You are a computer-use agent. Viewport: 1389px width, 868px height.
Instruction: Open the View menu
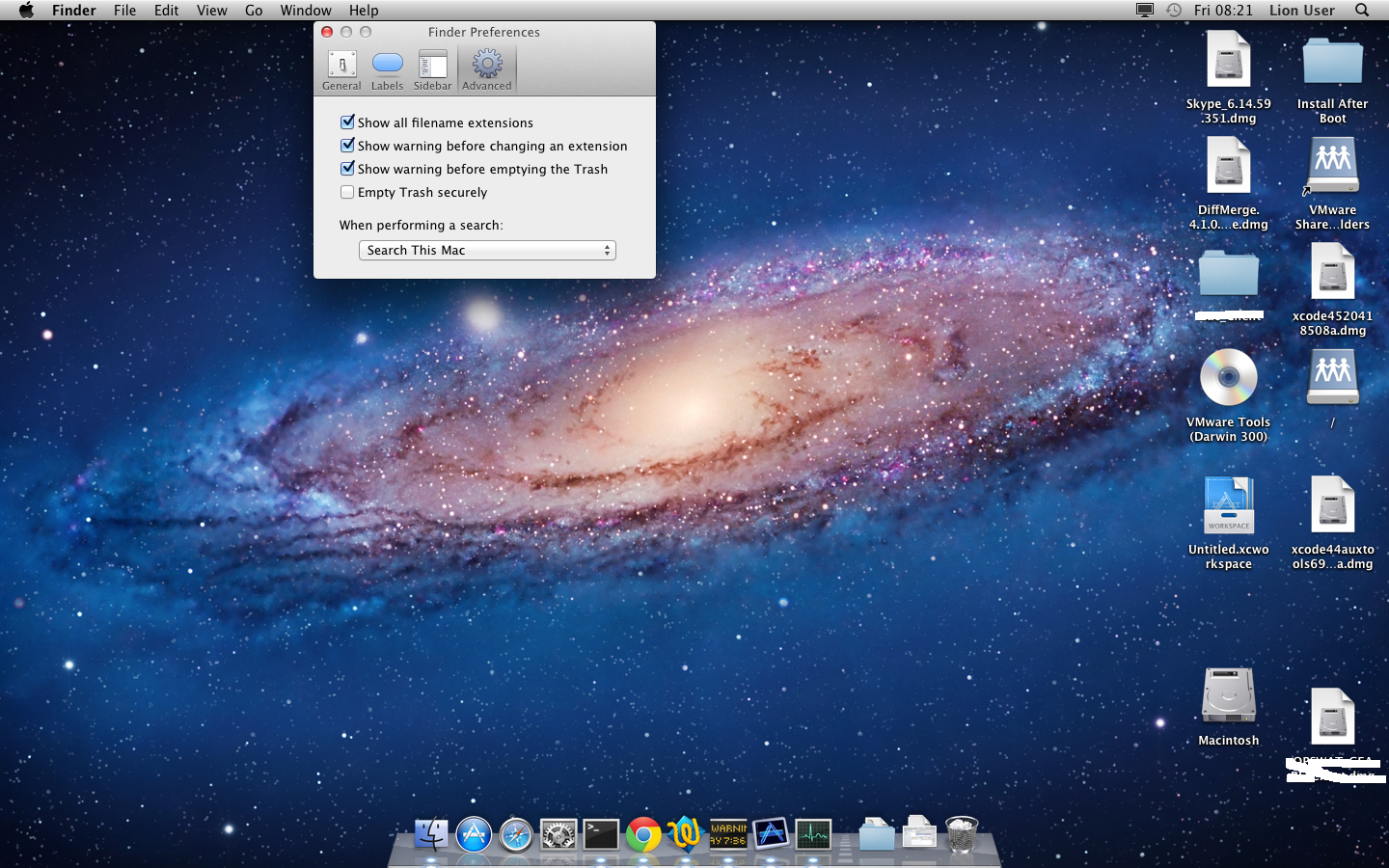tap(211, 10)
